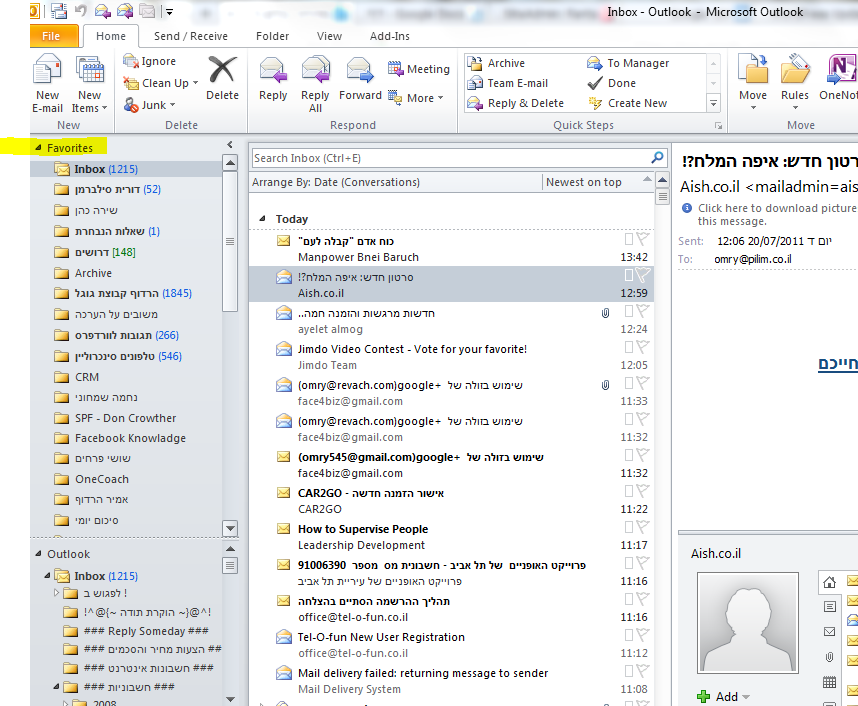Open the New Items icon menu
This screenshot has height=706, width=858.
(x=90, y=71)
